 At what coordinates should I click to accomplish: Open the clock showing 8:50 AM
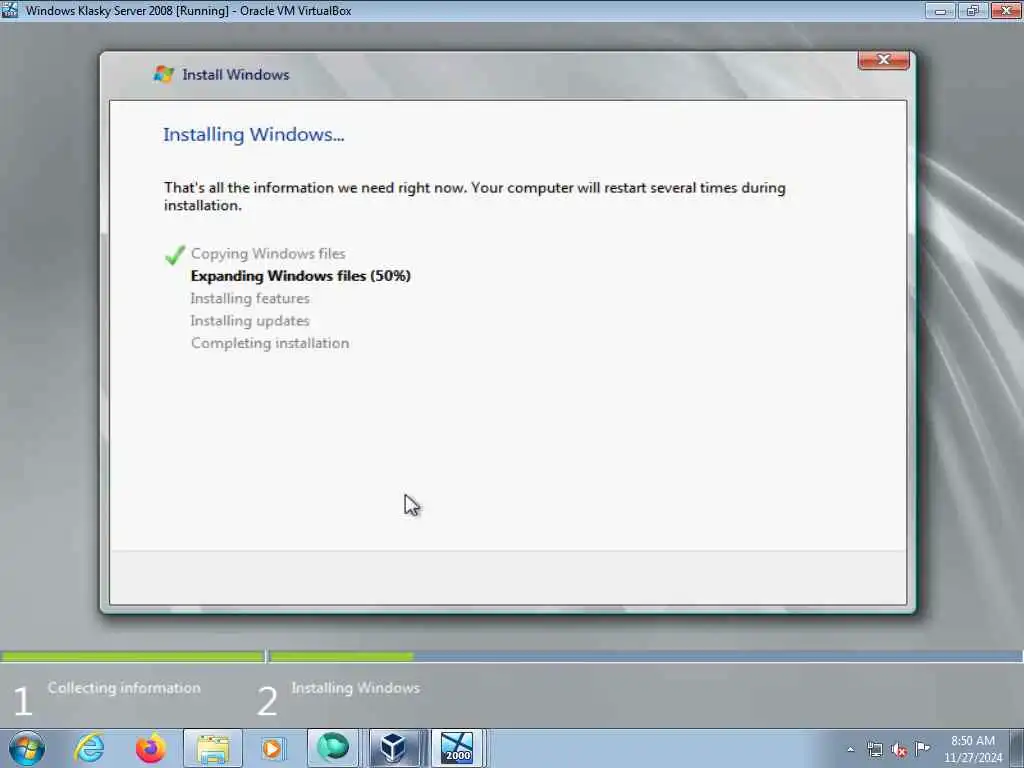point(972,741)
